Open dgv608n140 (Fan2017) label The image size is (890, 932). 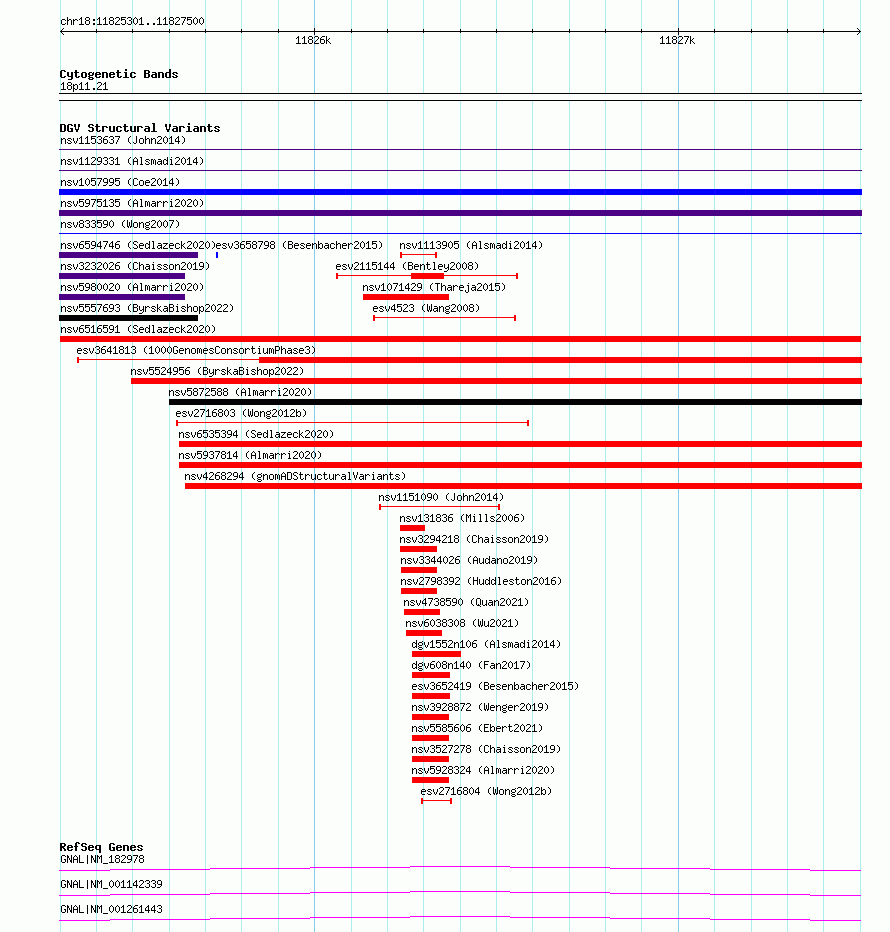471,665
